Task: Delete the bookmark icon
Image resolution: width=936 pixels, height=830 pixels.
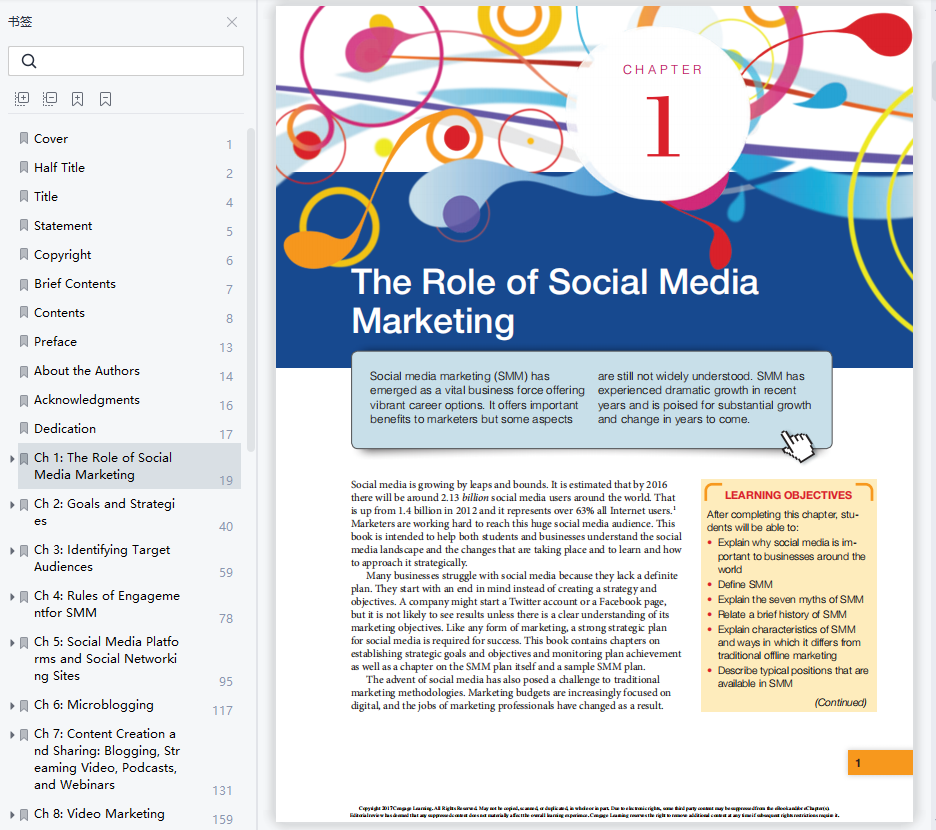Action: 106,99
